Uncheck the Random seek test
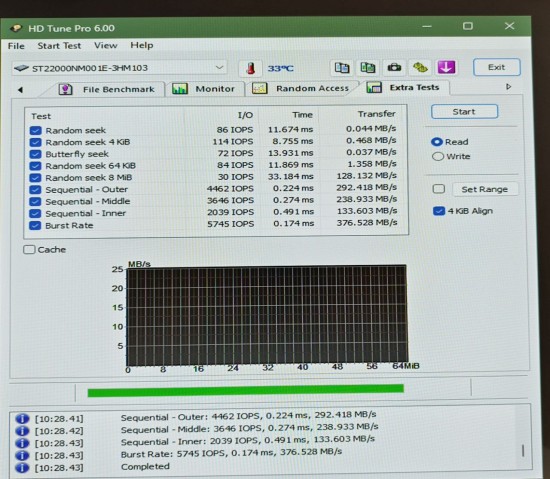The width and height of the screenshot is (550, 479). click(x=35, y=130)
